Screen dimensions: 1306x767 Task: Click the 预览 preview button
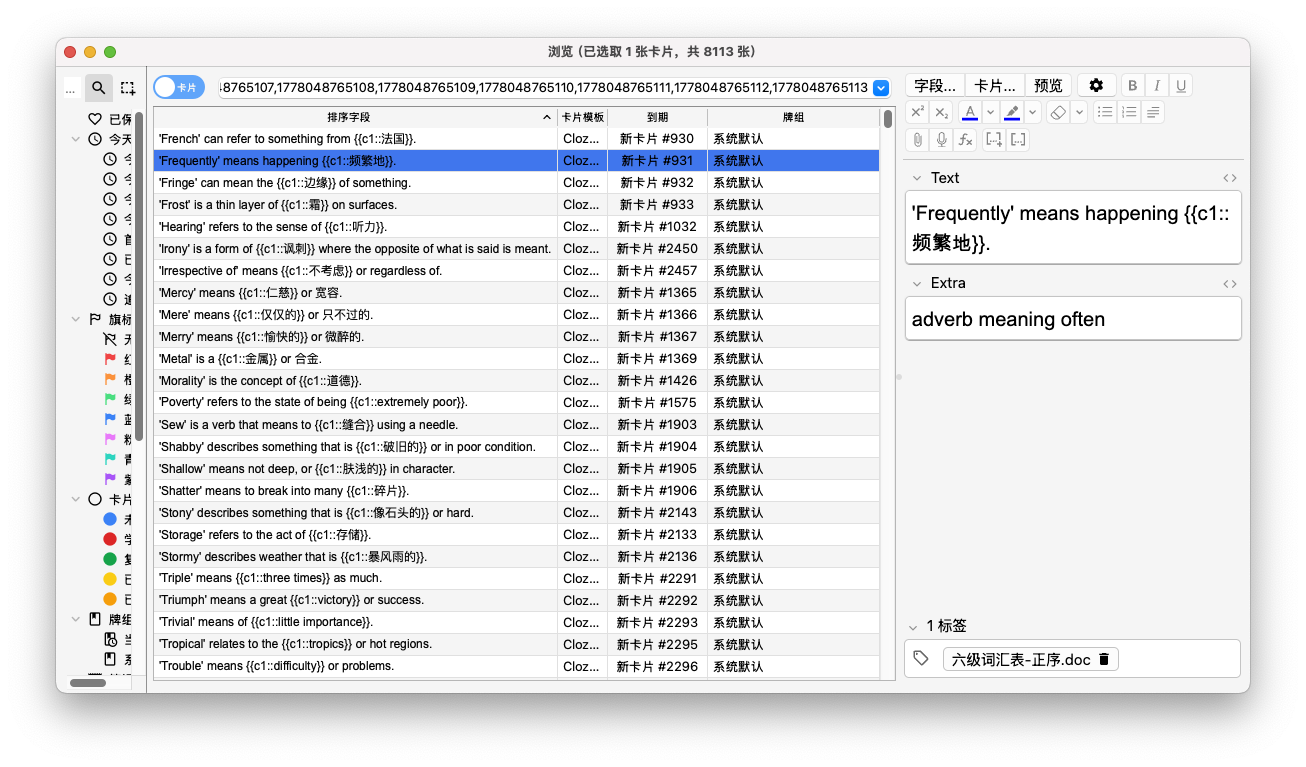1048,86
